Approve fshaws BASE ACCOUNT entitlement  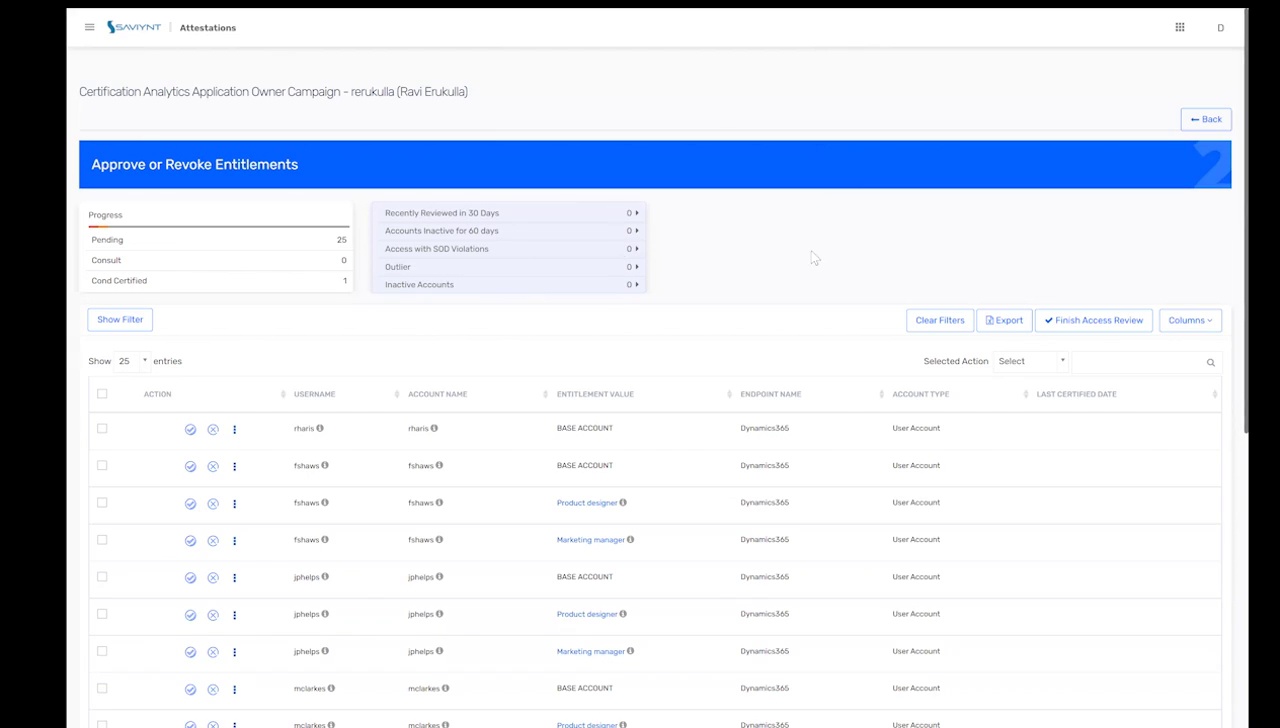pos(190,466)
